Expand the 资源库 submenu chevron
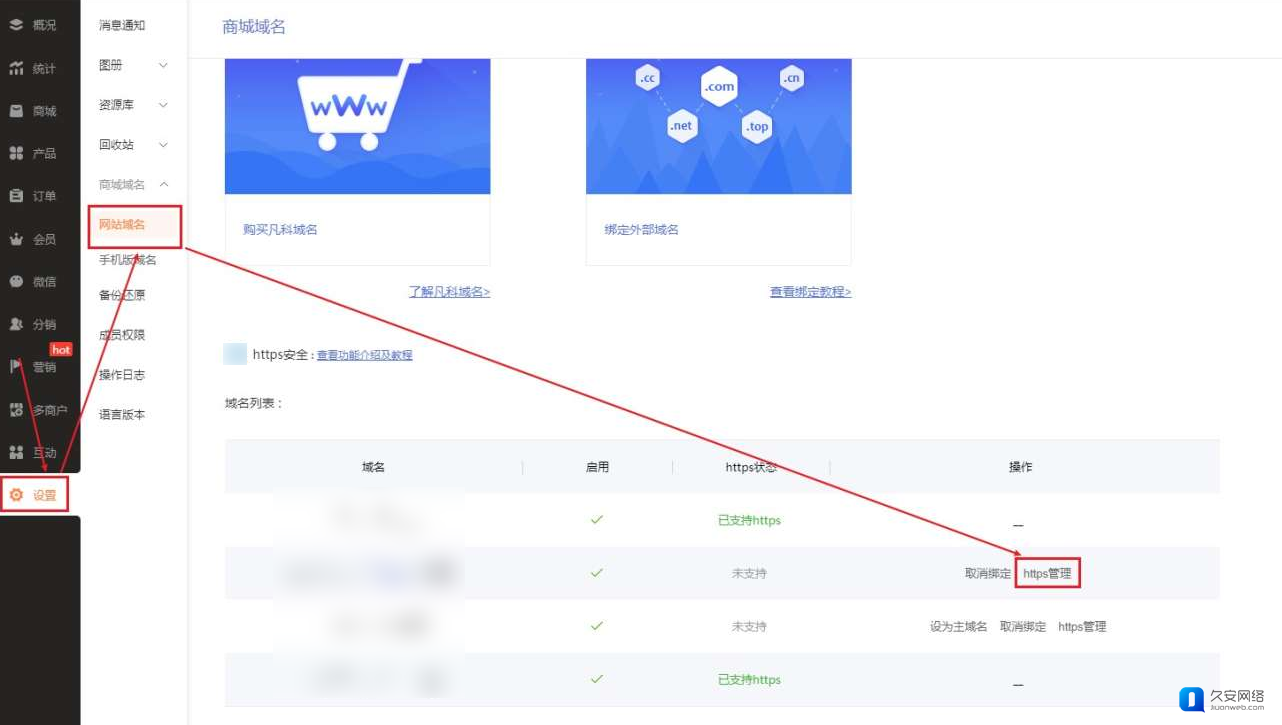The width and height of the screenshot is (1282, 725). tap(164, 105)
